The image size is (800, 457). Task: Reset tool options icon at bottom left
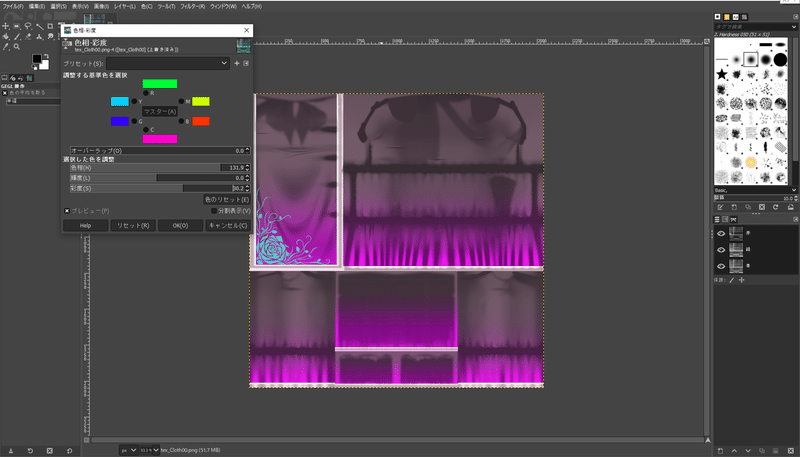tap(69, 451)
